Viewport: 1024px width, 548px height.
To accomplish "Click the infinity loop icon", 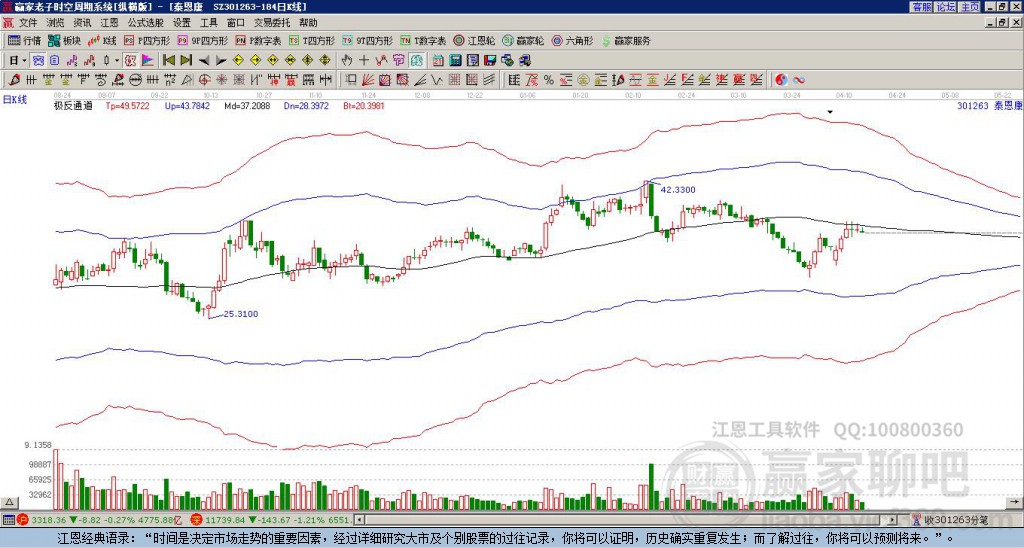I will [x=799, y=80].
